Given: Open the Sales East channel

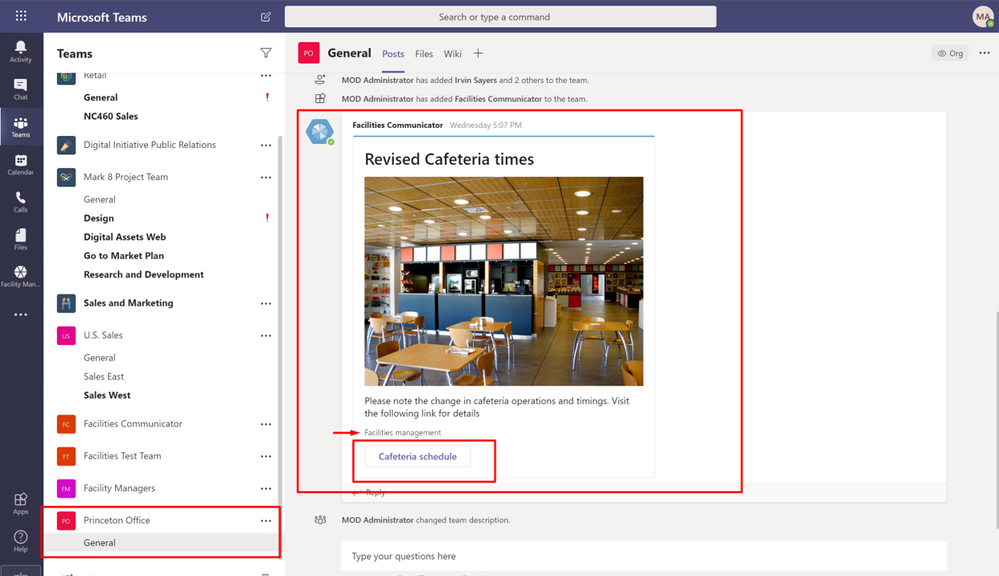Looking at the screenshot, I should point(104,377).
